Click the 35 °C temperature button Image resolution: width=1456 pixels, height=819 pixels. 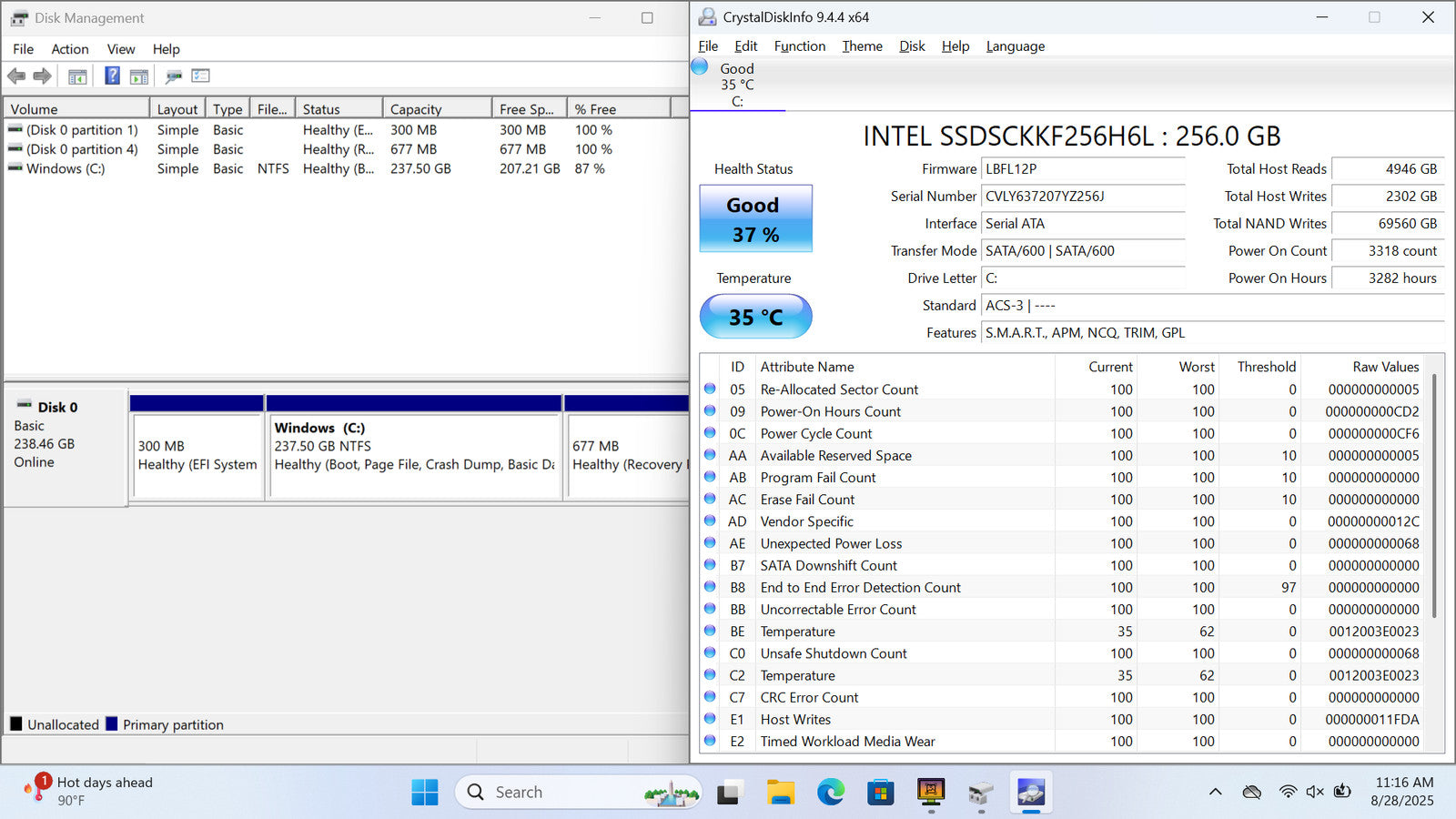pyautogui.click(x=755, y=317)
